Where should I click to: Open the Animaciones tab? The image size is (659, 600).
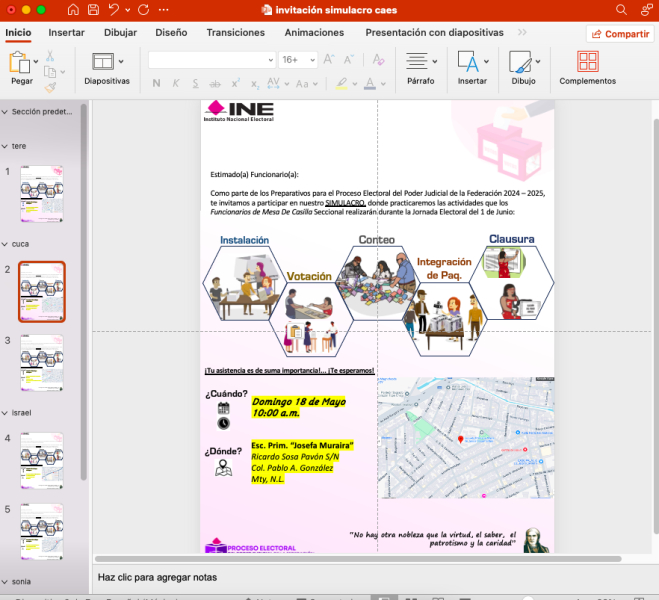(x=313, y=32)
